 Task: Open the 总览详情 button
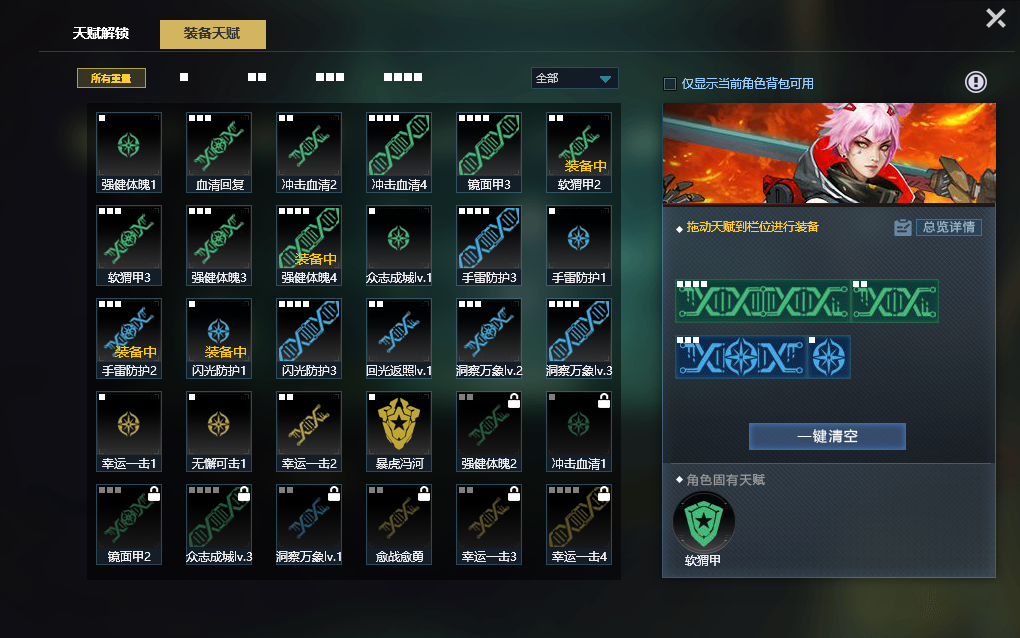[948, 227]
